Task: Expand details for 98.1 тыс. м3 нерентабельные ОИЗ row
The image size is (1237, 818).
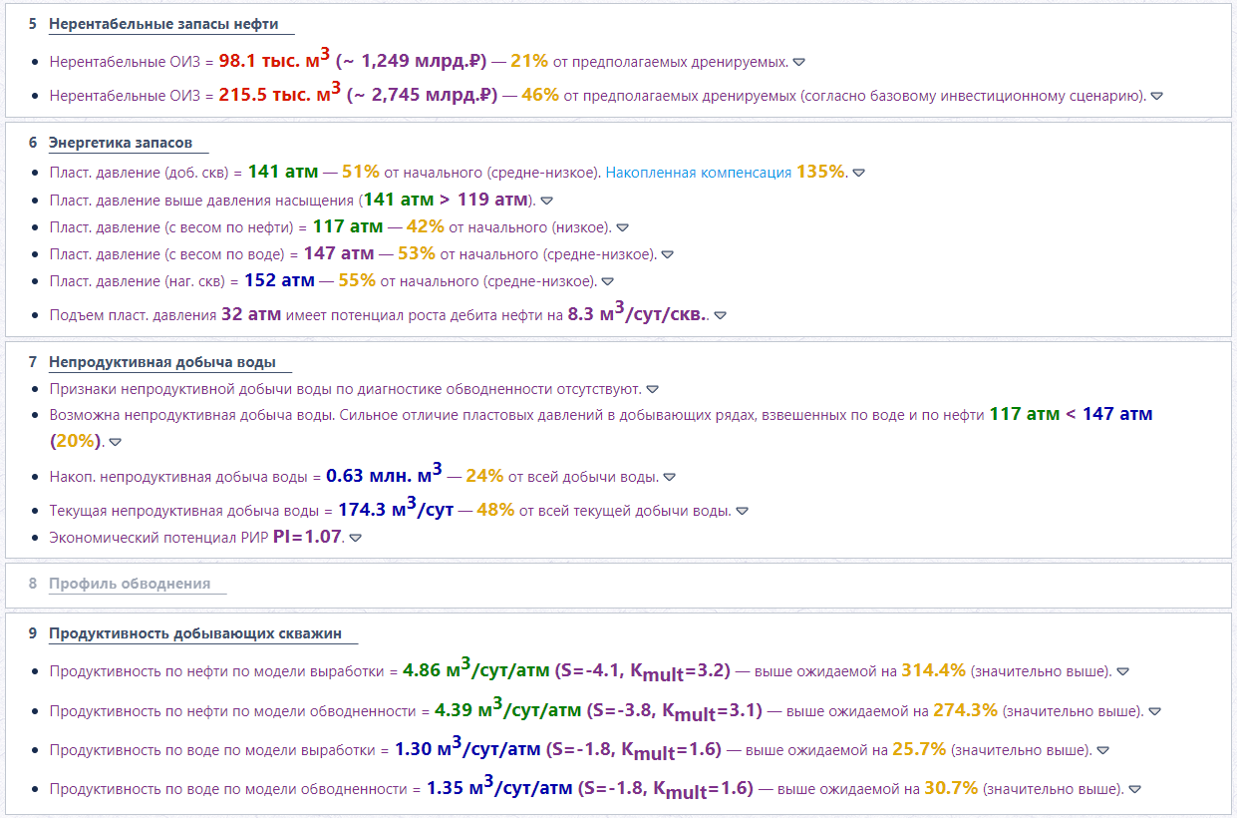Action: (799, 62)
